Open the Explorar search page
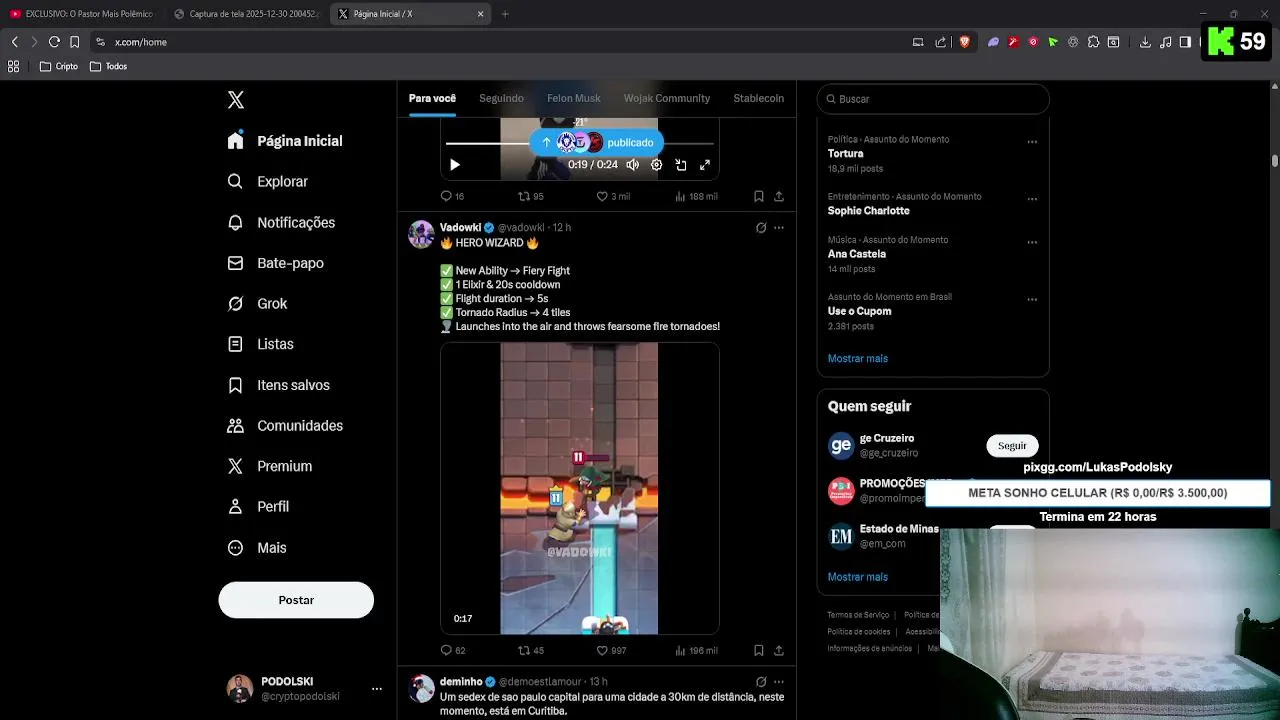Image resolution: width=1280 pixels, height=720 pixels. pyautogui.click(x=268, y=182)
